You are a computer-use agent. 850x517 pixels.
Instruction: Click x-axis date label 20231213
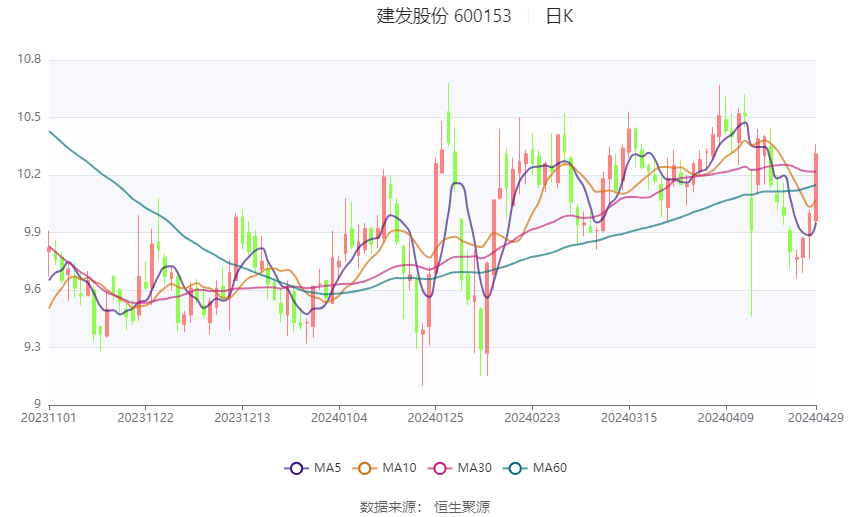tap(242, 418)
